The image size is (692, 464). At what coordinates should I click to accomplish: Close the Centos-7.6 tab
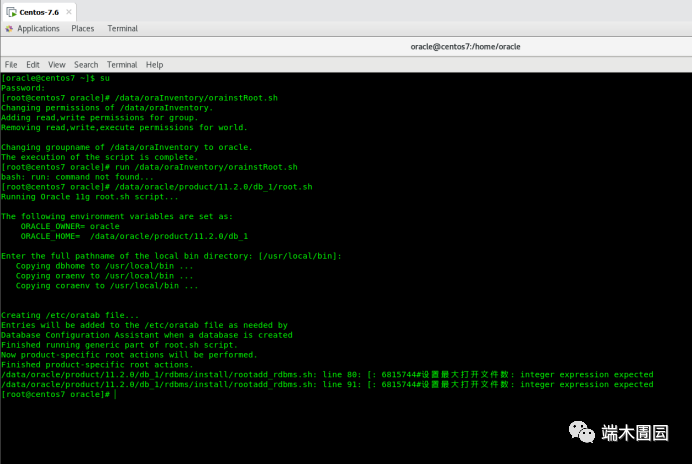(x=69, y=12)
